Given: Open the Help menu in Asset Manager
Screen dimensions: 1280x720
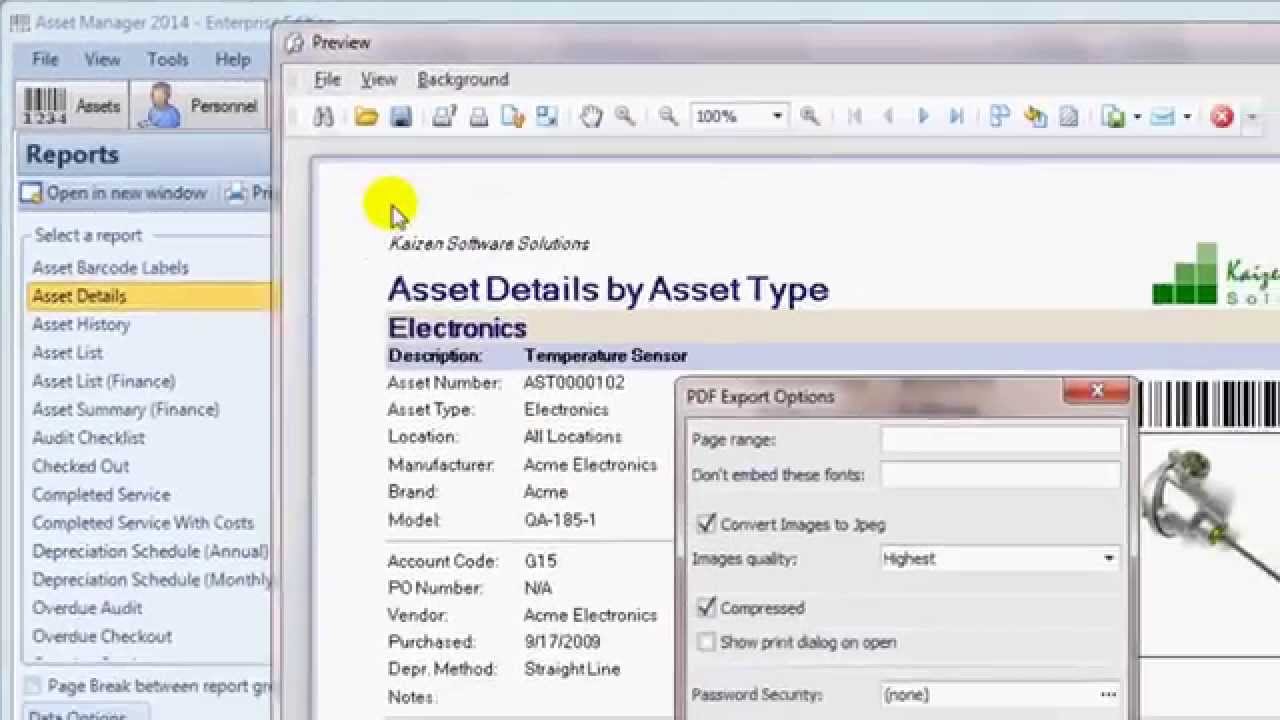Looking at the screenshot, I should [233, 60].
